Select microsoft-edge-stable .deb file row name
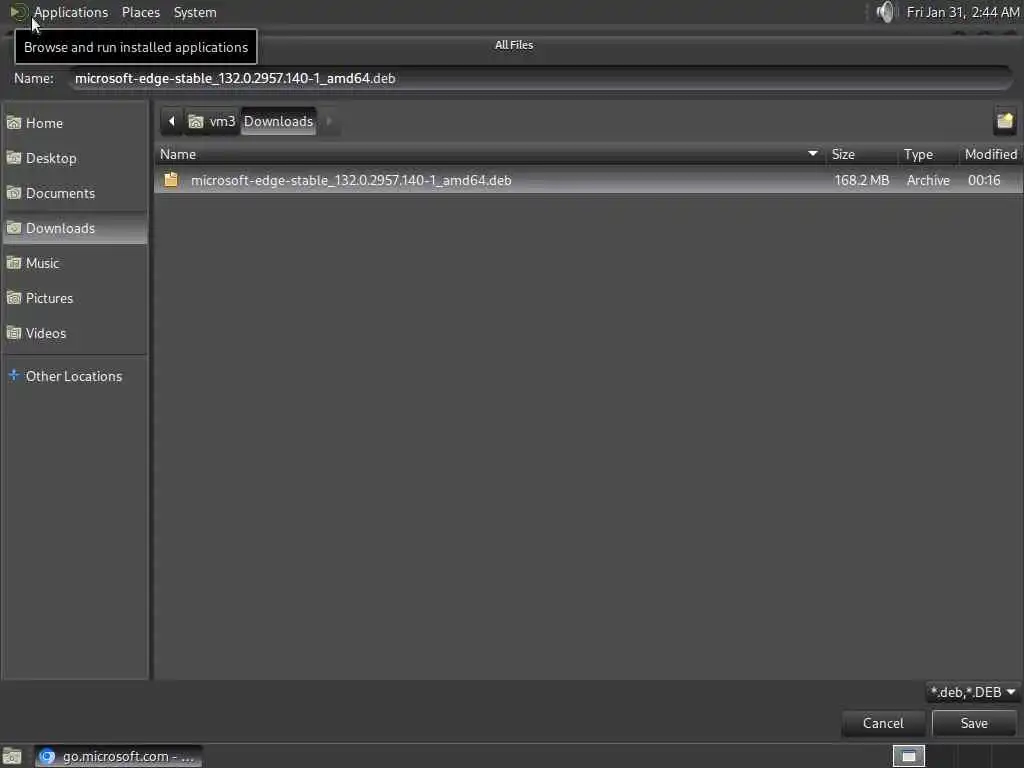 [351, 180]
